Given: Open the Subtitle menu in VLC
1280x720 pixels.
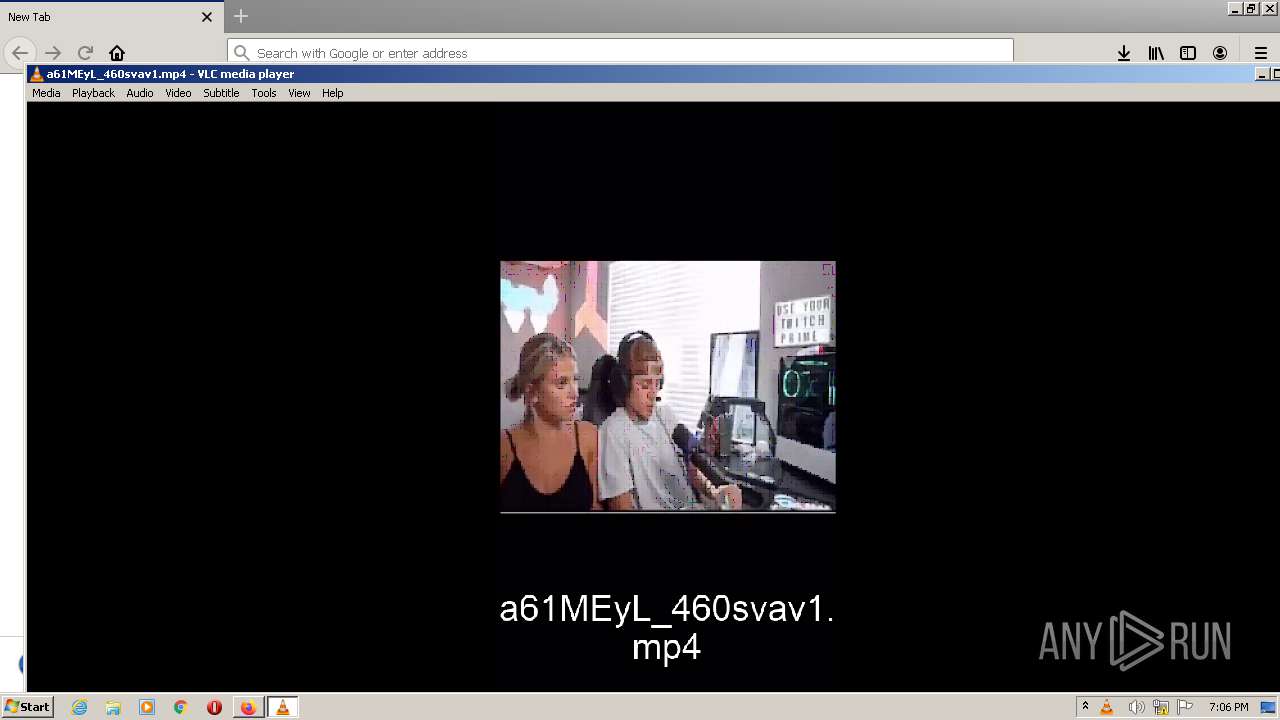Looking at the screenshot, I should point(221,93).
